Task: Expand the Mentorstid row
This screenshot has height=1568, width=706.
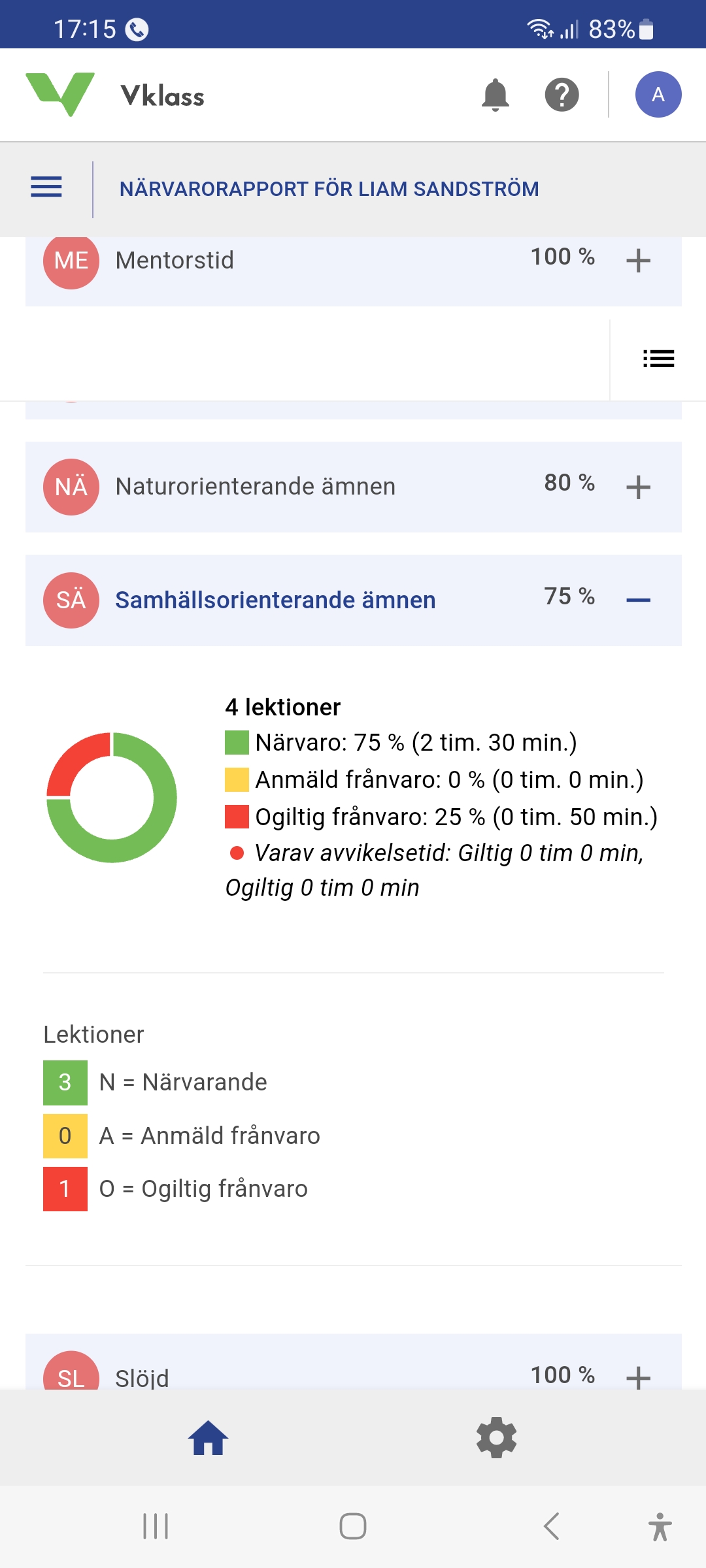Action: 638,261
